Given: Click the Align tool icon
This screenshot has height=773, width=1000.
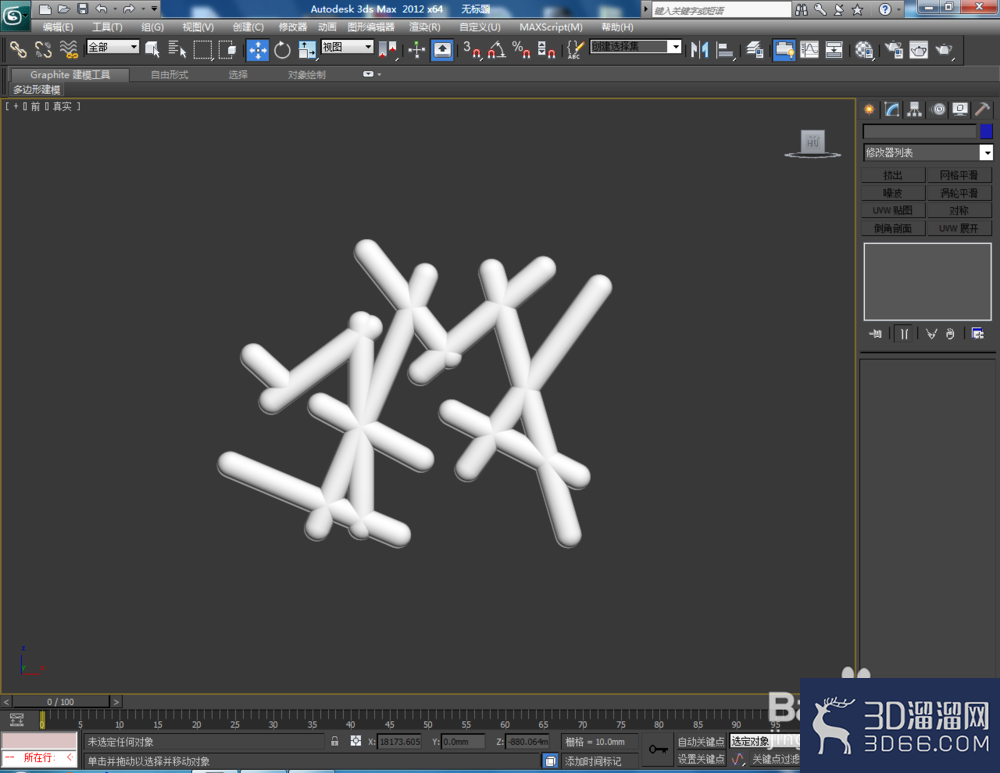Looking at the screenshot, I should [x=725, y=50].
